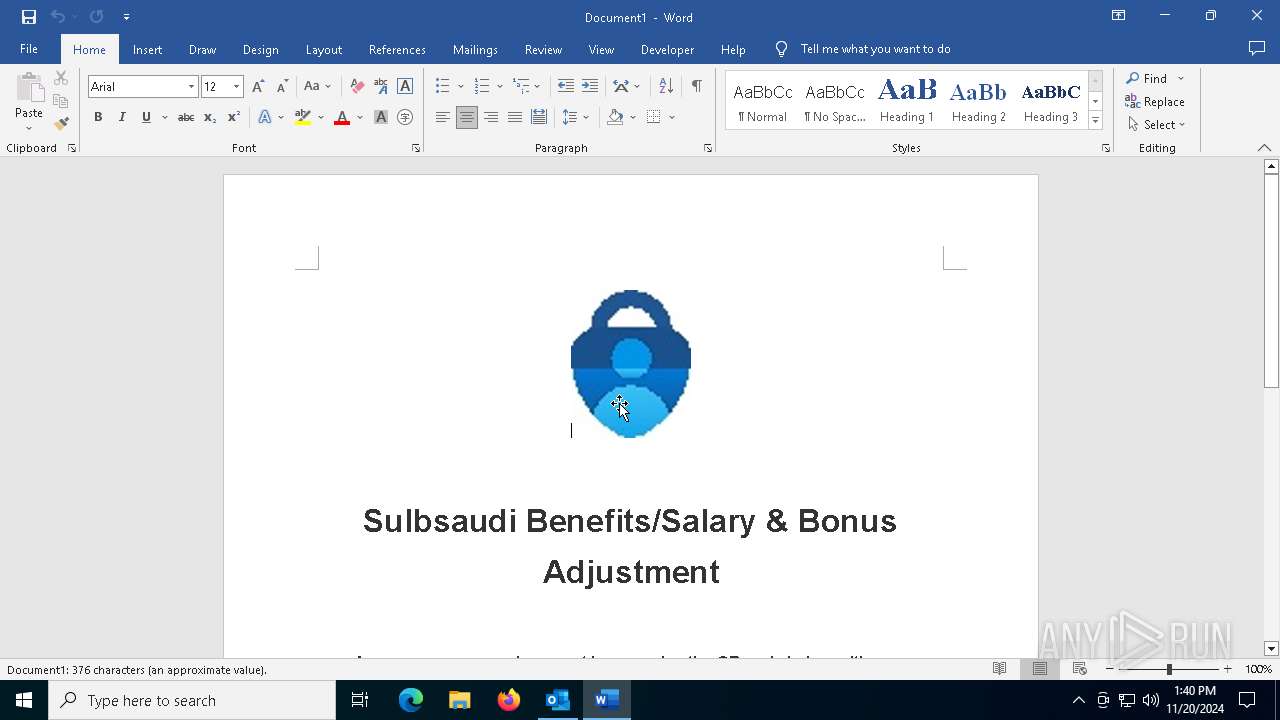Open Ribbon Display Options in the title bar
1280x720 pixels.
1118,16
